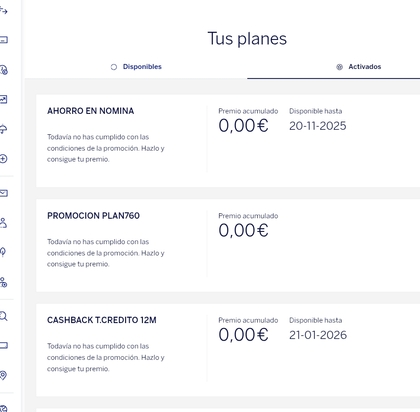This screenshot has width=420, height=412.
Task: Open the magnifying glass search icon
Action: pos(3,316)
